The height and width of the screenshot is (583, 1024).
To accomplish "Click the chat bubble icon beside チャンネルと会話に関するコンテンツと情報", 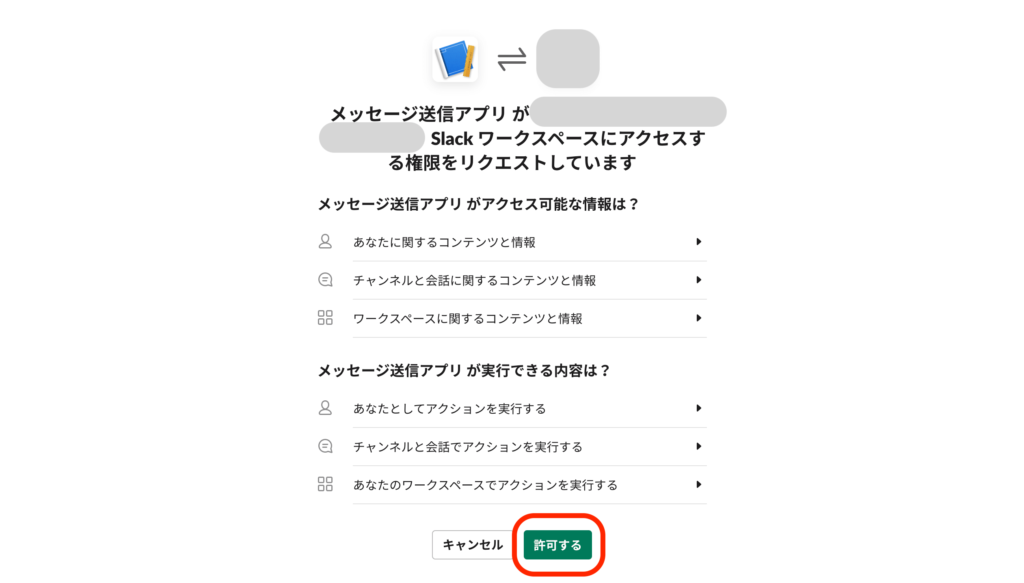I will click(x=323, y=280).
